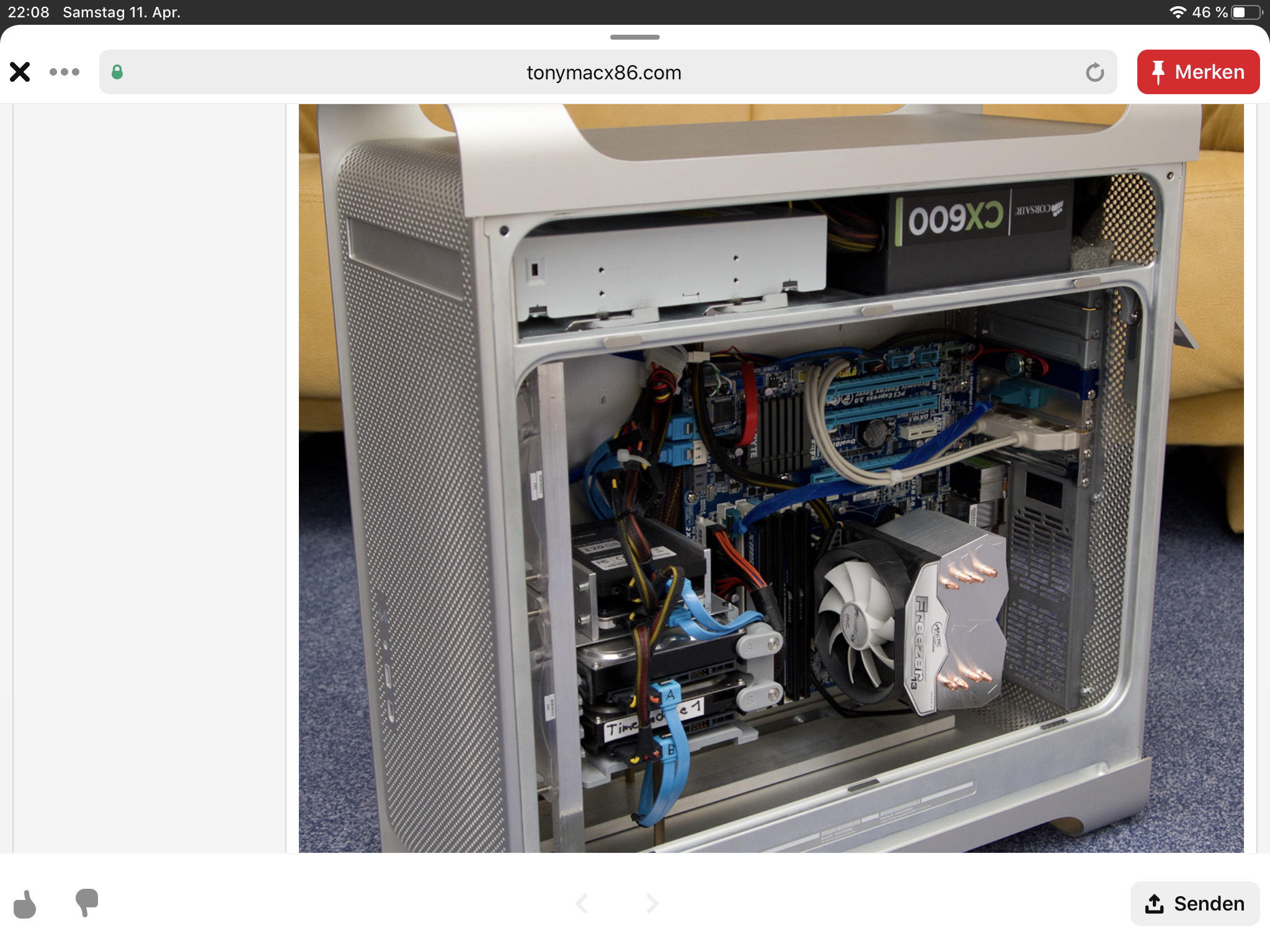
Task: Go back with the left chevron arrow
Action: point(582,904)
